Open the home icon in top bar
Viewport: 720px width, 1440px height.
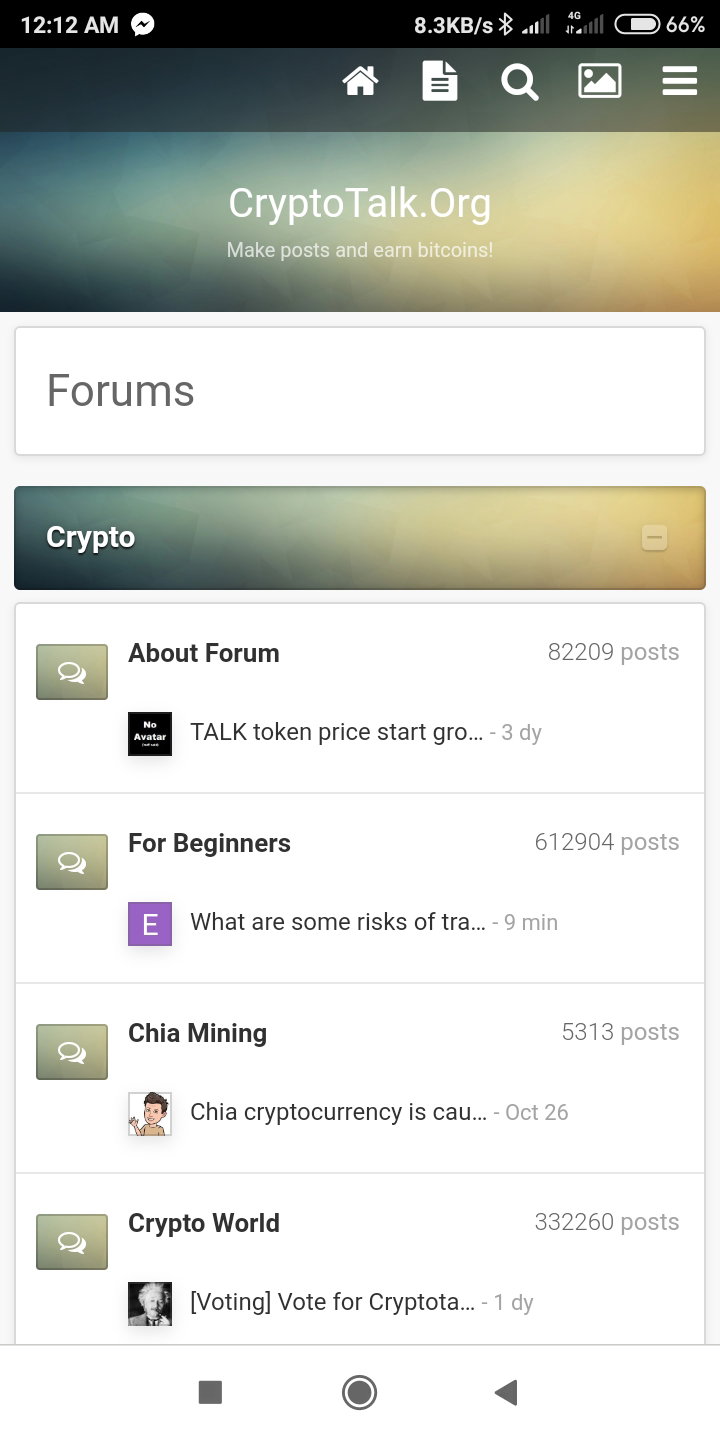pos(360,81)
